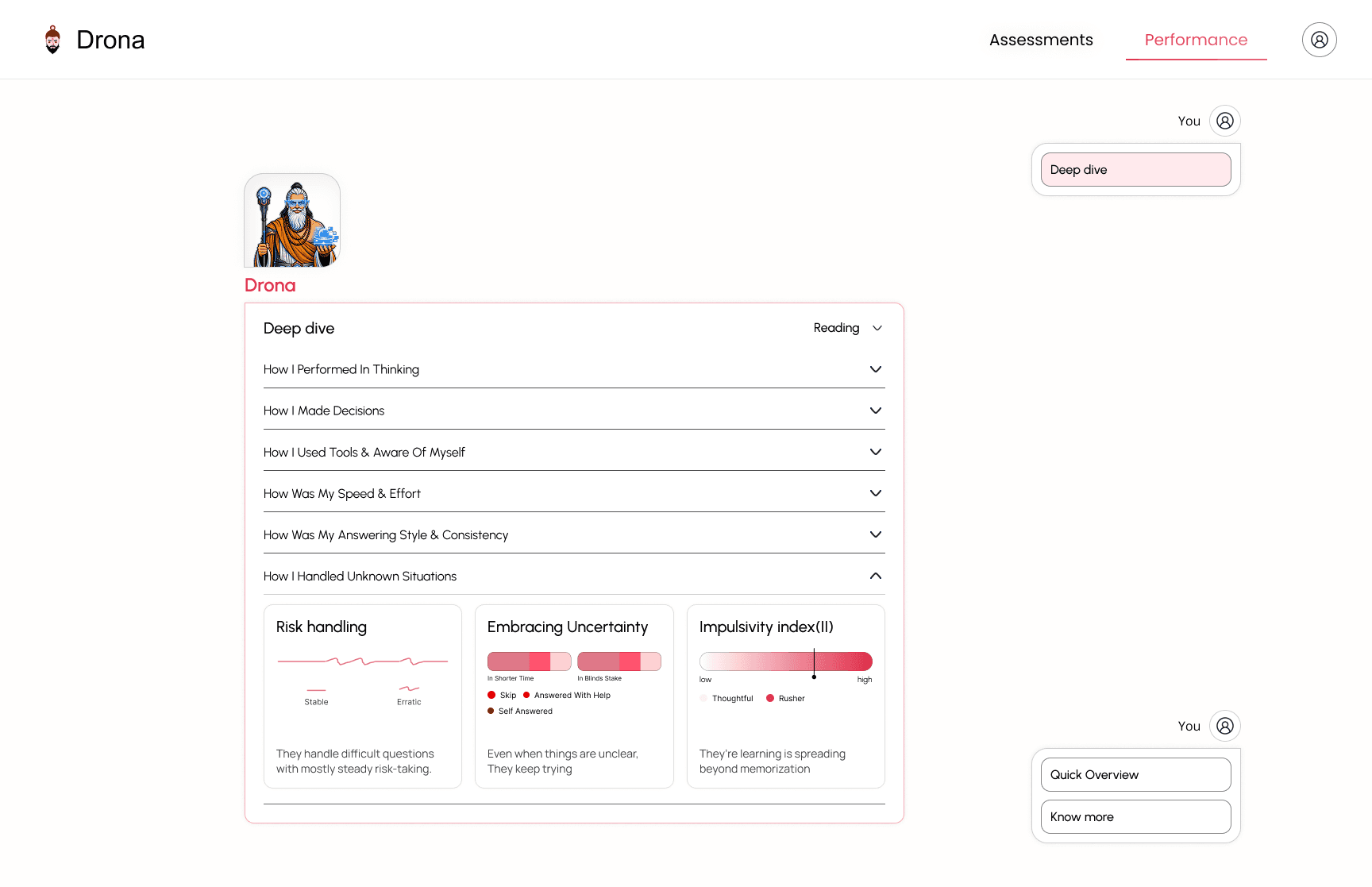Click the Drona sage avatar image
The width and height of the screenshot is (1372, 887).
[x=292, y=220]
